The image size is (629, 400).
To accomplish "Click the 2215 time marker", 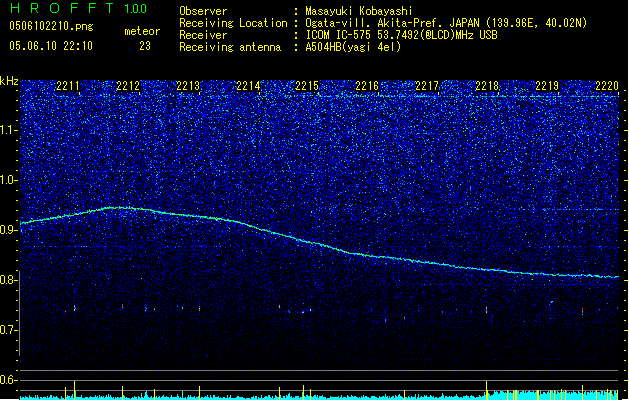I will 307,86.
